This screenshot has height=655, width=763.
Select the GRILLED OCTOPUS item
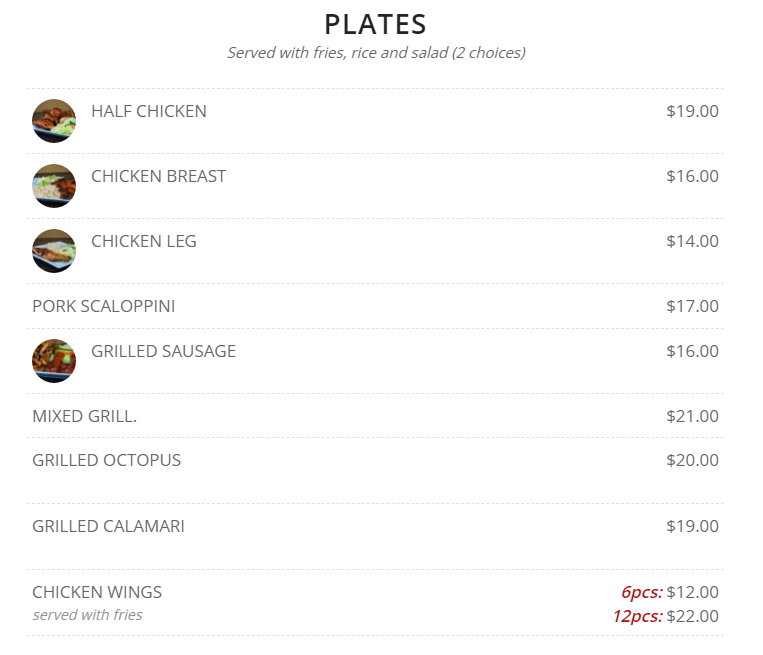pos(107,460)
